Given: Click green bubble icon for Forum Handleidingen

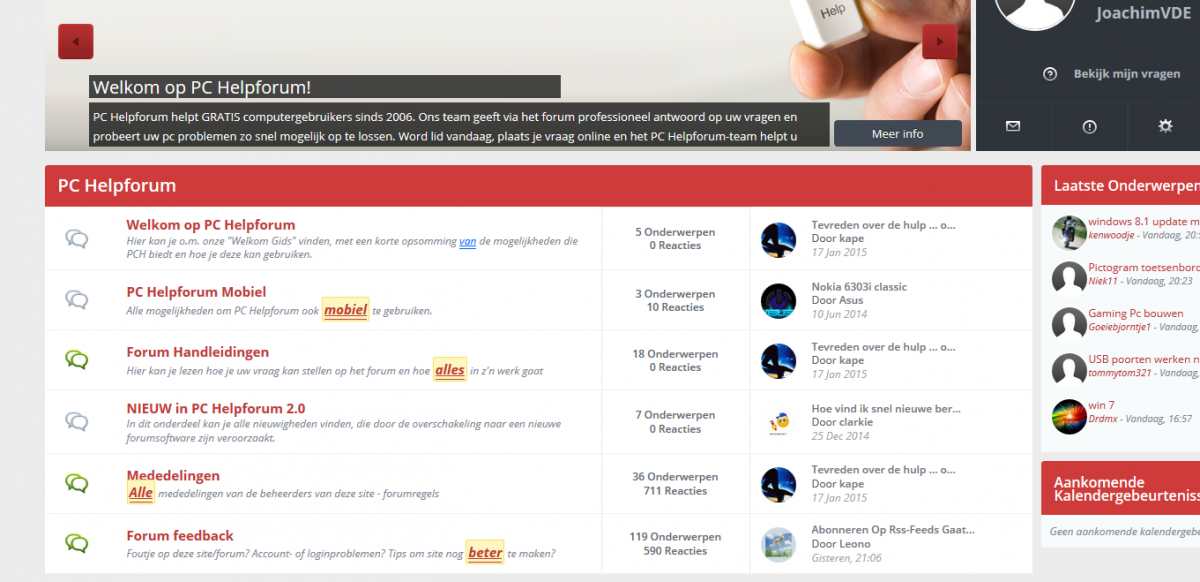Looking at the screenshot, I should (x=77, y=359).
